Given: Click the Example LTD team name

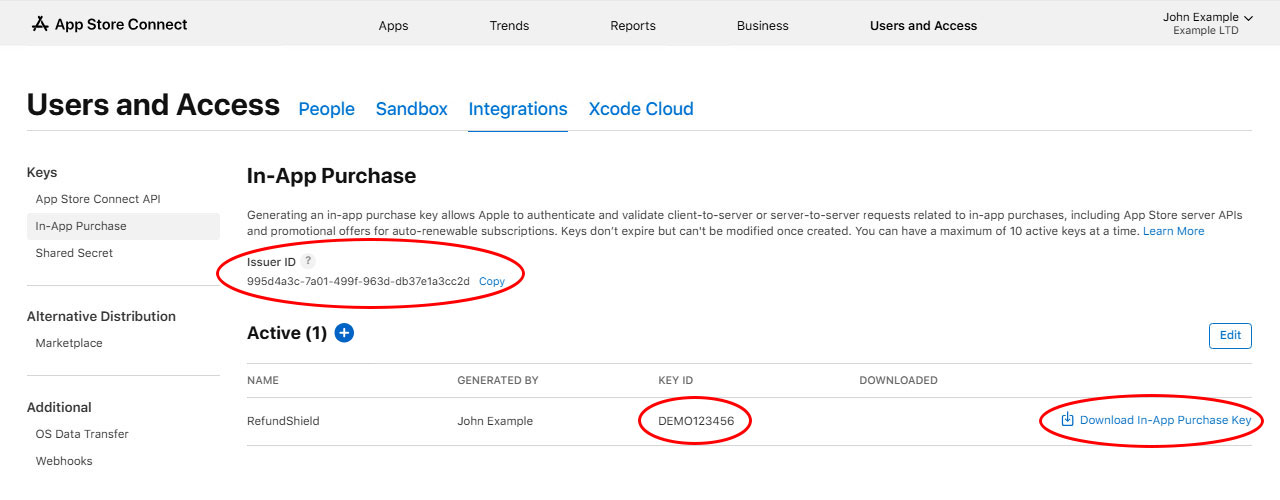Looking at the screenshot, I should pos(1206,31).
